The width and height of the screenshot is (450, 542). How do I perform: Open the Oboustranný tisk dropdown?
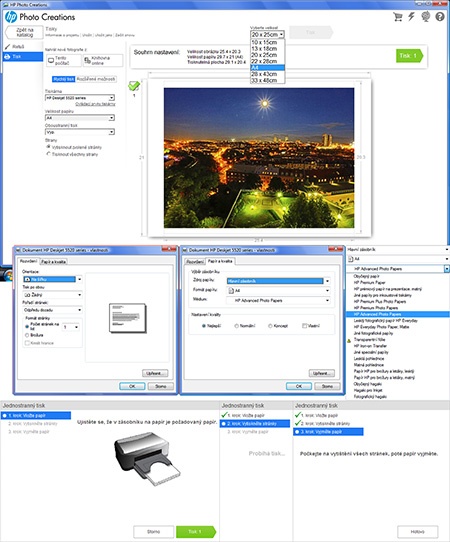(80, 132)
